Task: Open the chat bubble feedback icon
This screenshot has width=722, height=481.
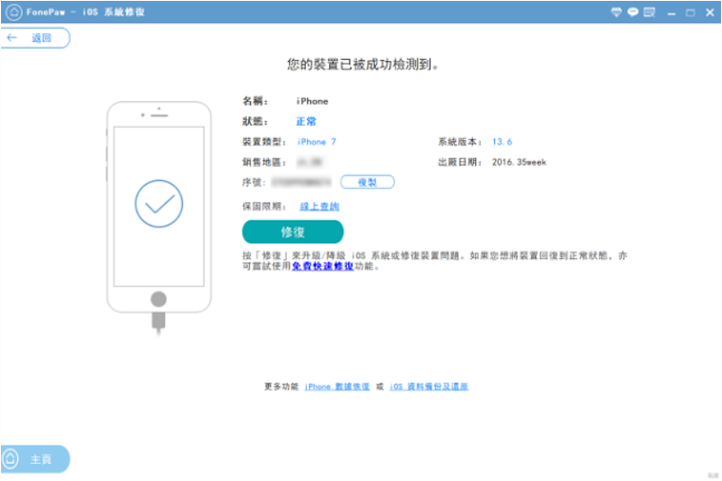Action: [x=634, y=12]
